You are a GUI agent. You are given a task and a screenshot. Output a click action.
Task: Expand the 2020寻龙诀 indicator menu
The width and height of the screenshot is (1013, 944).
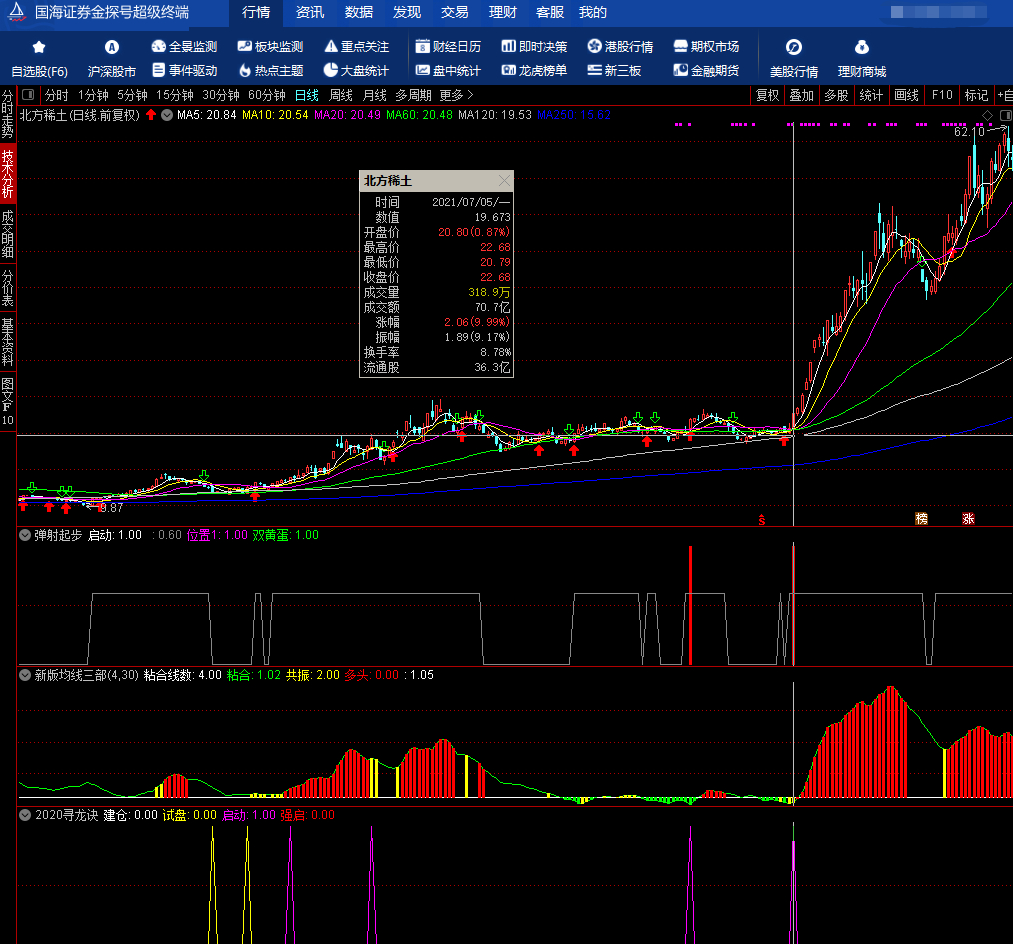coord(25,815)
